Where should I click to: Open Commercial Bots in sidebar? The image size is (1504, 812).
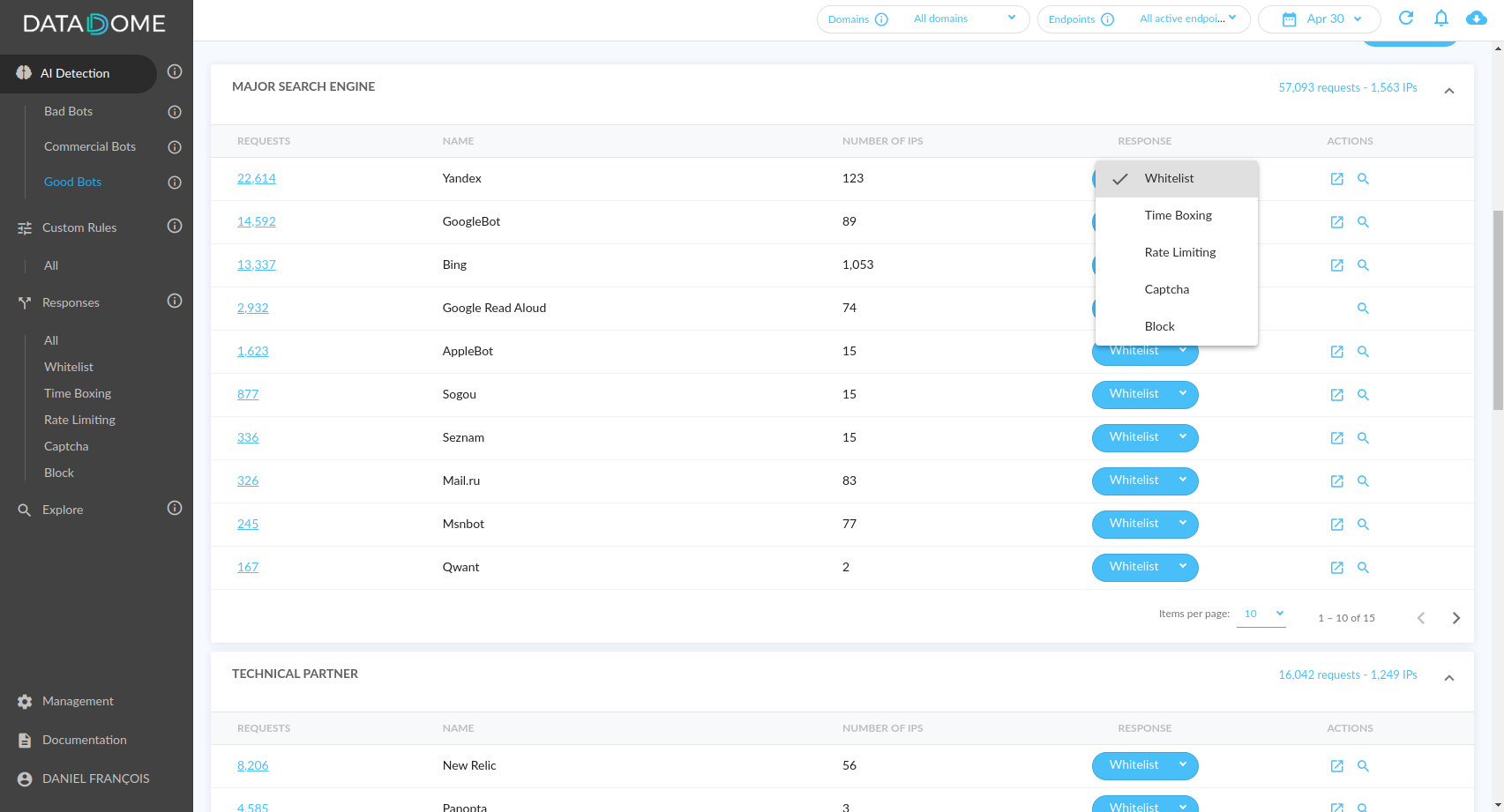click(x=90, y=146)
